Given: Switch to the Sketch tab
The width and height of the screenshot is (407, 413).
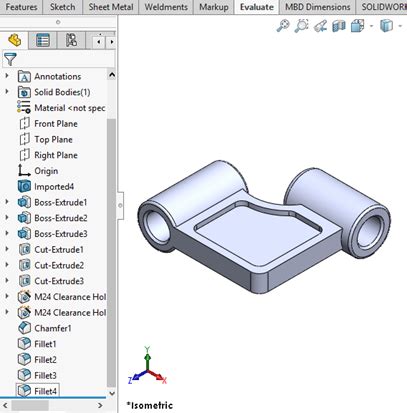Looking at the screenshot, I should 62,7.
